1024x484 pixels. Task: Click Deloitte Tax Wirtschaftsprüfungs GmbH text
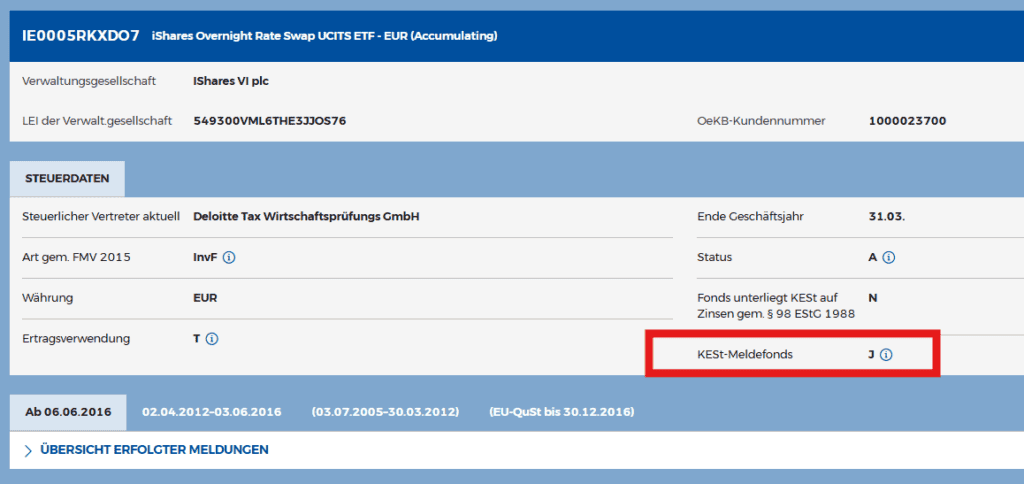(306, 216)
